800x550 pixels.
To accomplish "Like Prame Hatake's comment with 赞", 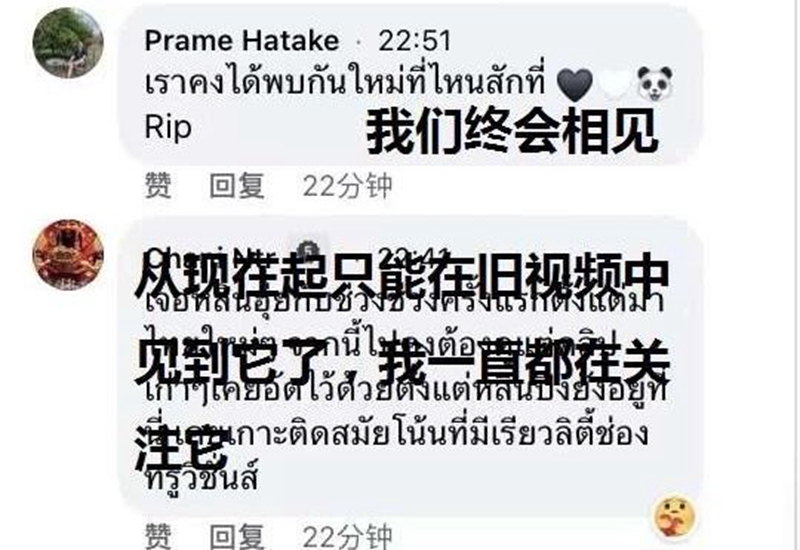I will tap(158, 185).
